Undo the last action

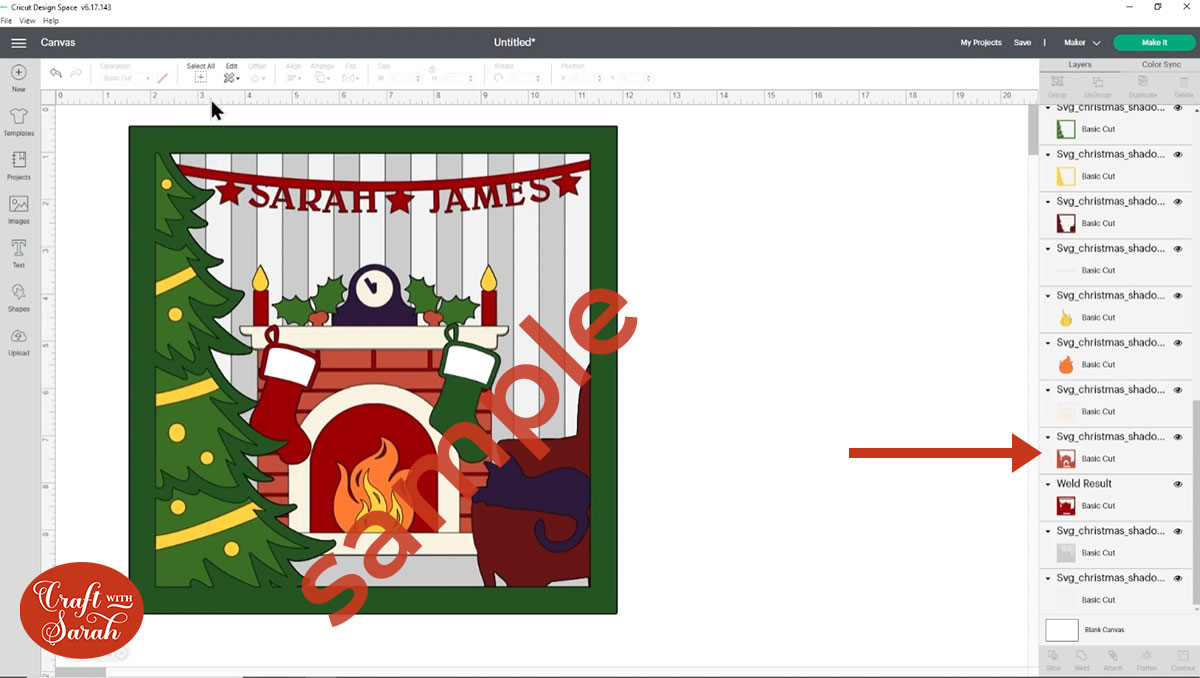point(56,73)
